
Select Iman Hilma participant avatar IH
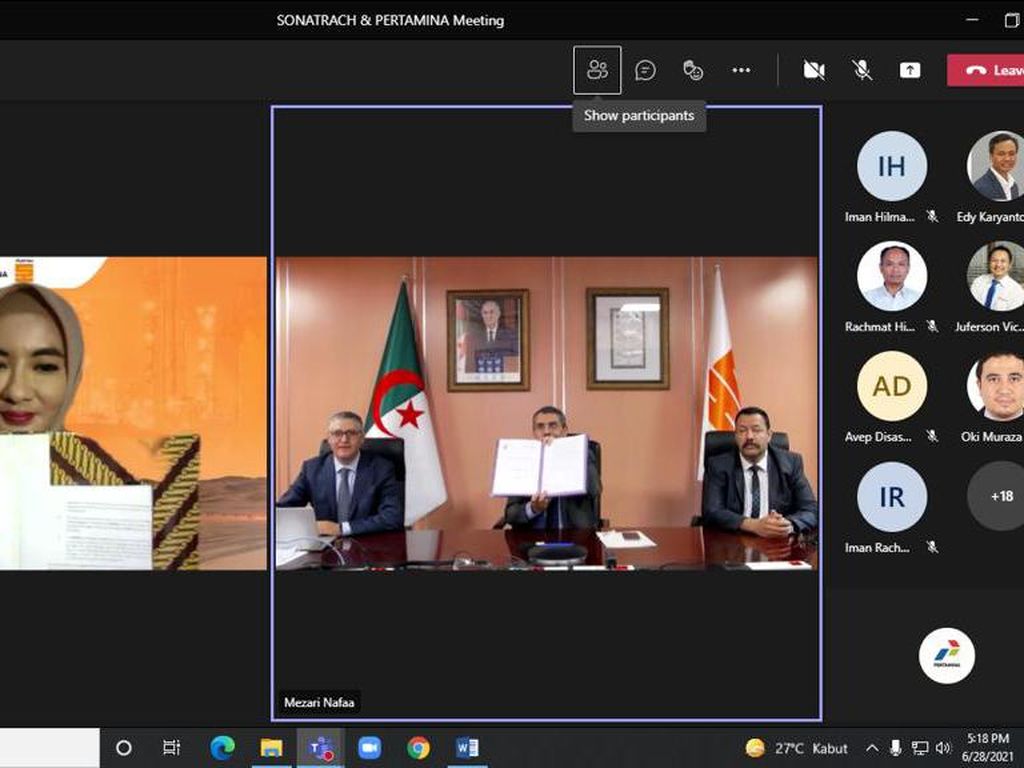pos(891,166)
